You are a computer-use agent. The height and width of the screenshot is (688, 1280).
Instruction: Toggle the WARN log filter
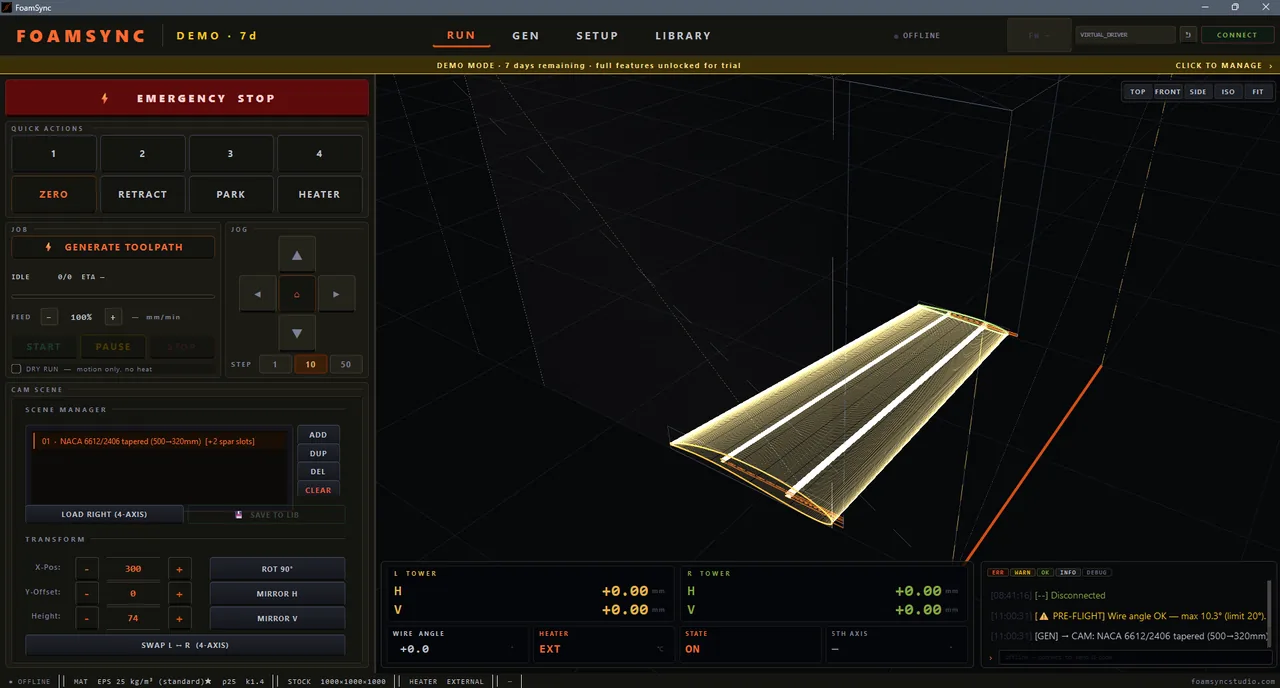pos(1022,573)
